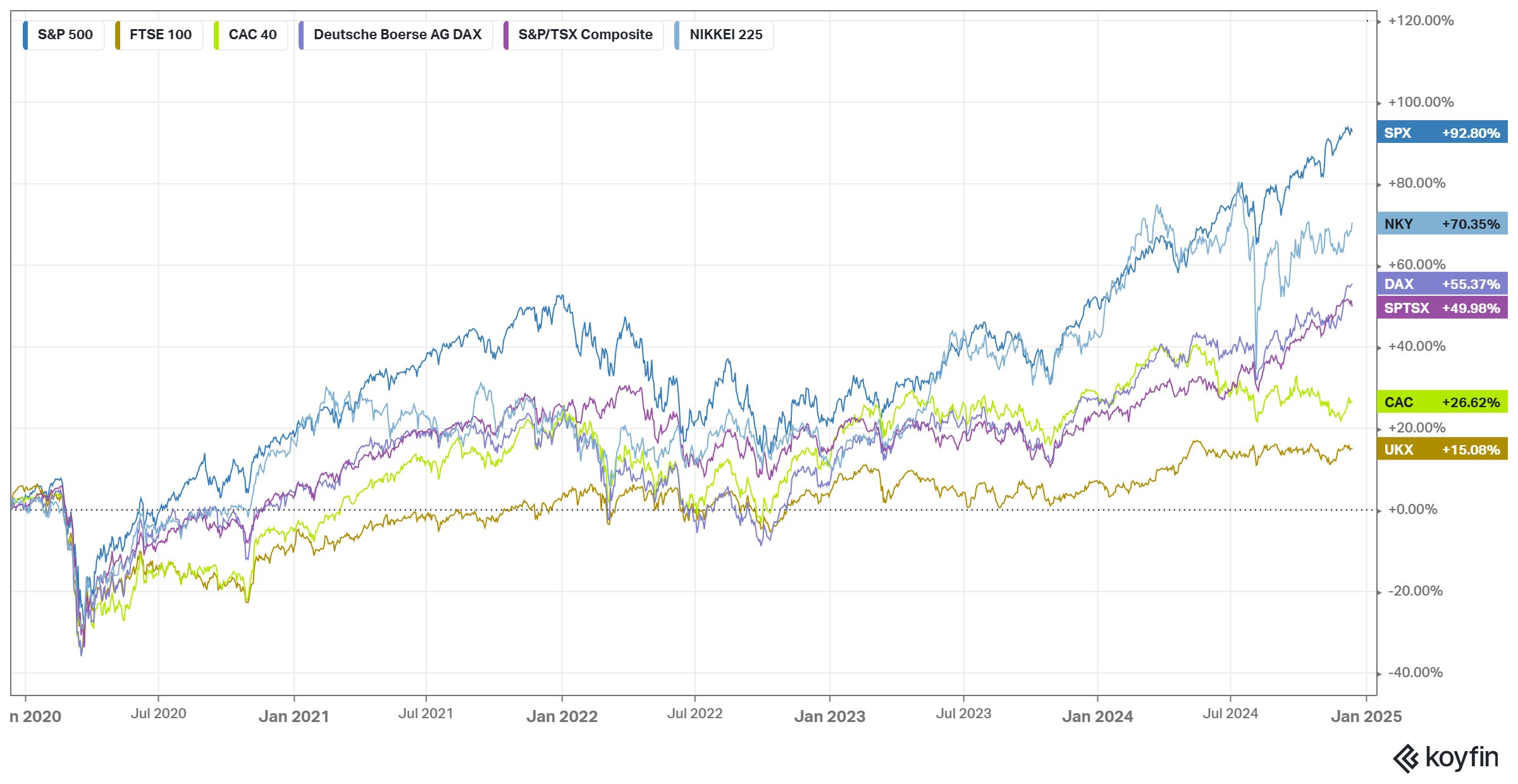This screenshot has height=784, width=1518.
Task: Toggle the CAC 40 legend entry
Action: [252, 35]
